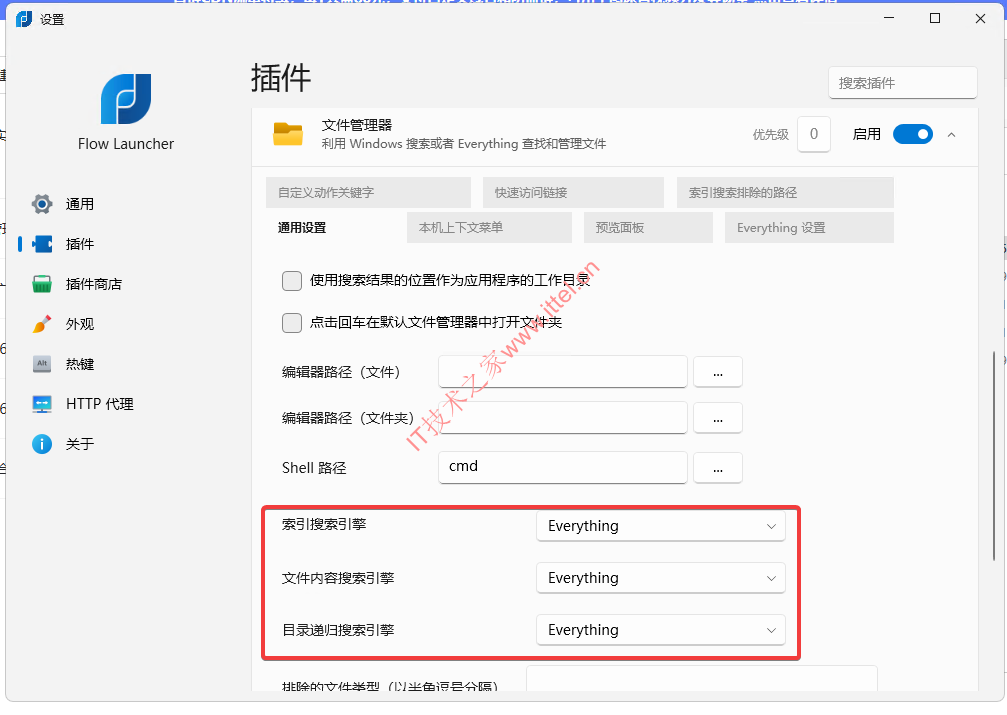This screenshot has height=715, width=1007.
Task: Open the 索引搜索排除的路径 tab
Action: (x=785, y=192)
